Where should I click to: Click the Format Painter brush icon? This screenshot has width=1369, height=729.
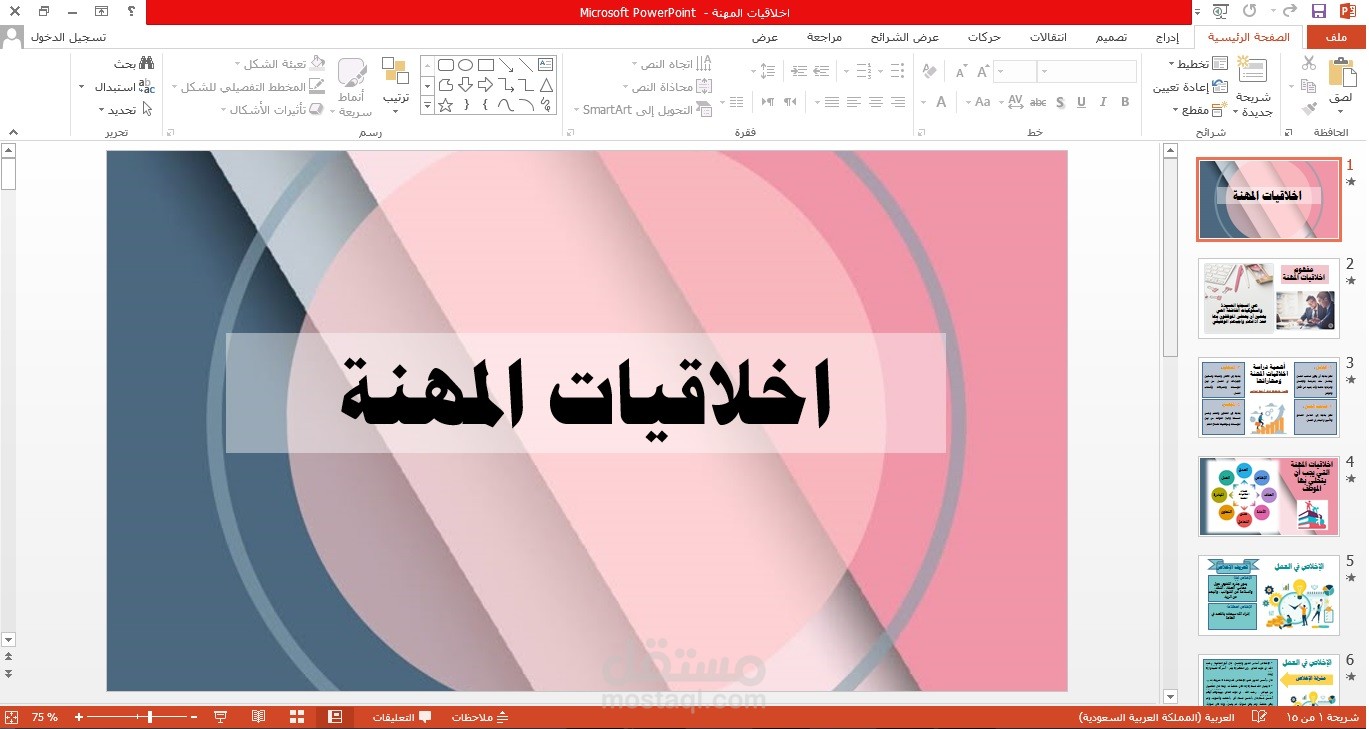coord(1307,108)
